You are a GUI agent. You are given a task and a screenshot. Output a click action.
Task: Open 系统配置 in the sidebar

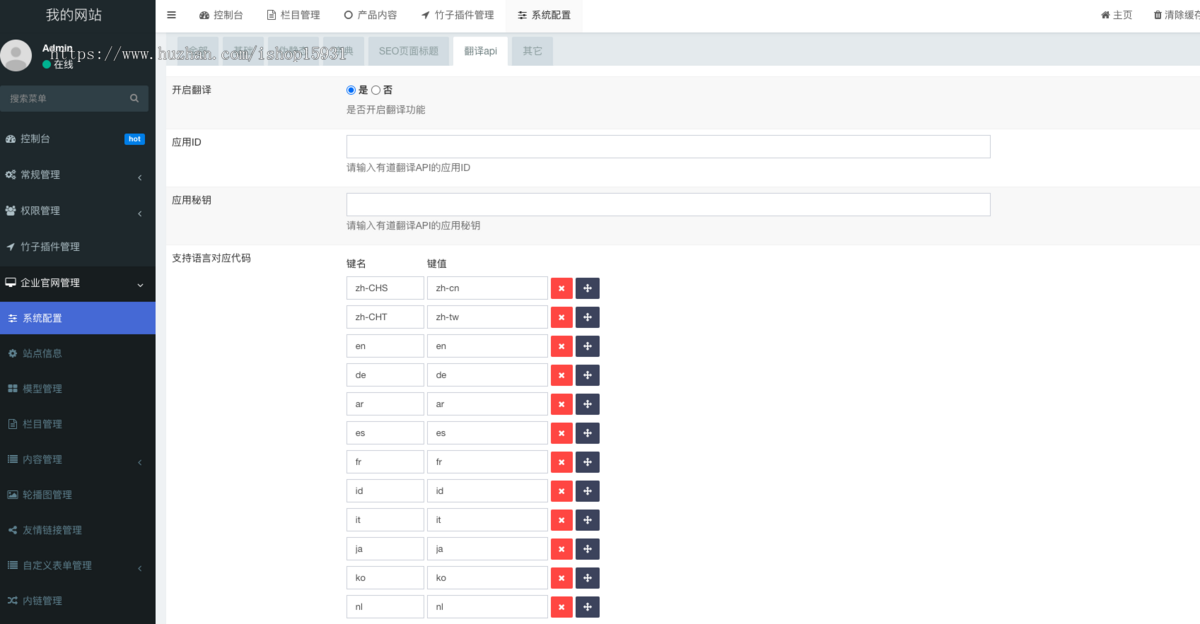(x=77, y=318)
